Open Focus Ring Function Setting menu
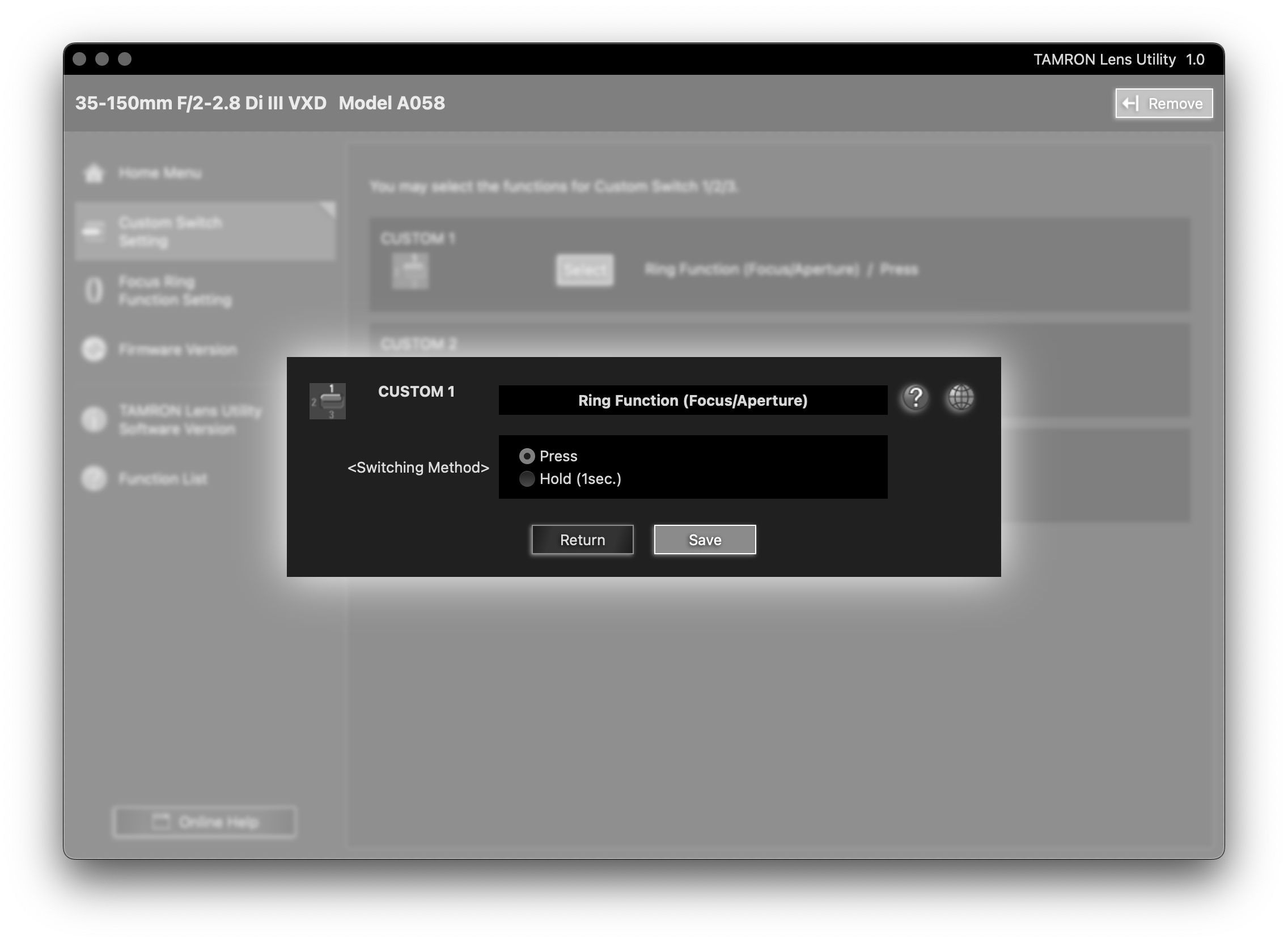Screen dimensions: 1288x943 point(175,291)
